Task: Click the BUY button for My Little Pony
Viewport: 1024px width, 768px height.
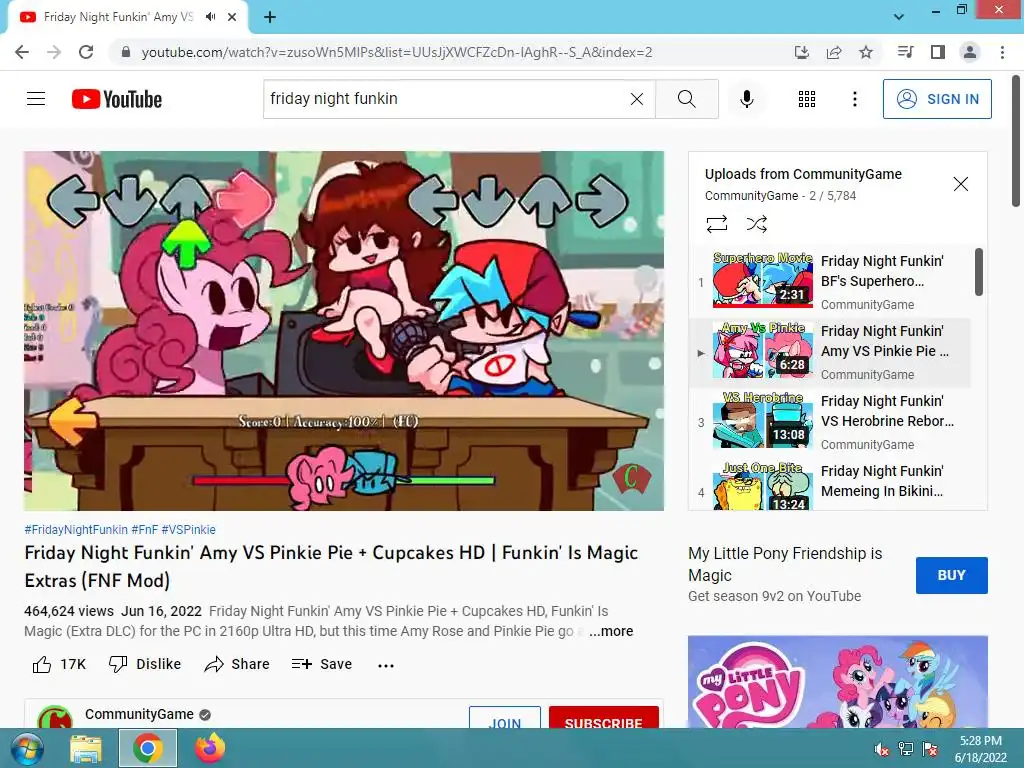Action: [x=952, y=575]
